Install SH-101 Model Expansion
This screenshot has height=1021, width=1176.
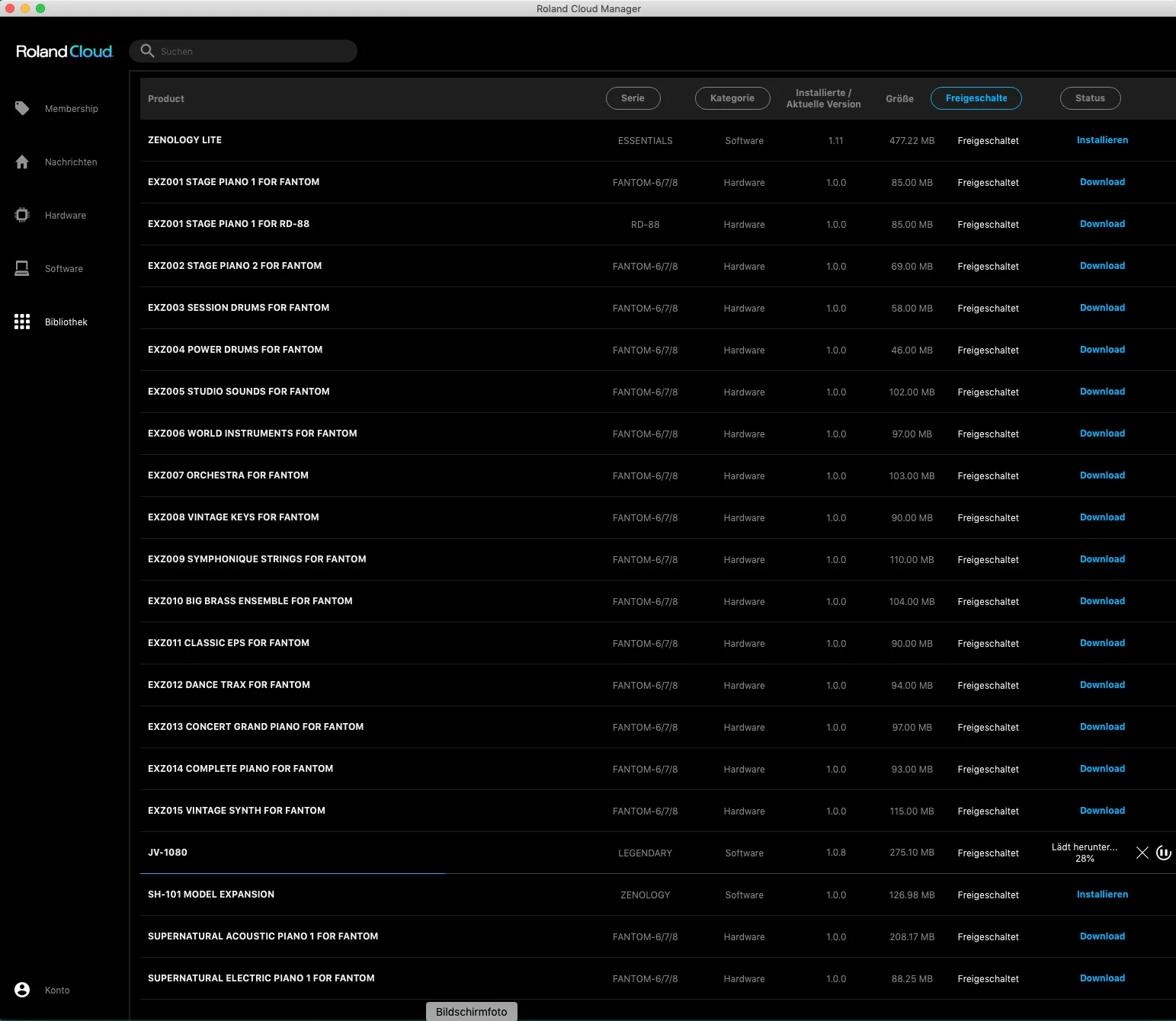pos(1102,895)
